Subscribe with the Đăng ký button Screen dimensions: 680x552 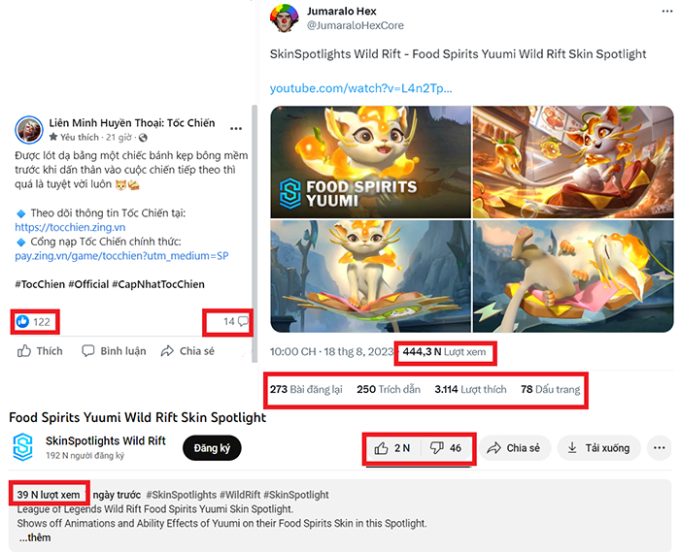(x=212, y=448)
